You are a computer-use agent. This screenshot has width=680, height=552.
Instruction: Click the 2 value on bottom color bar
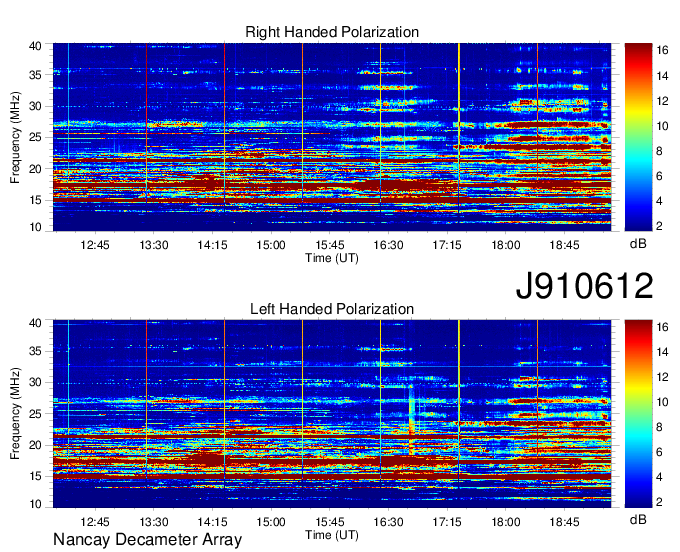tap(660, 502)
